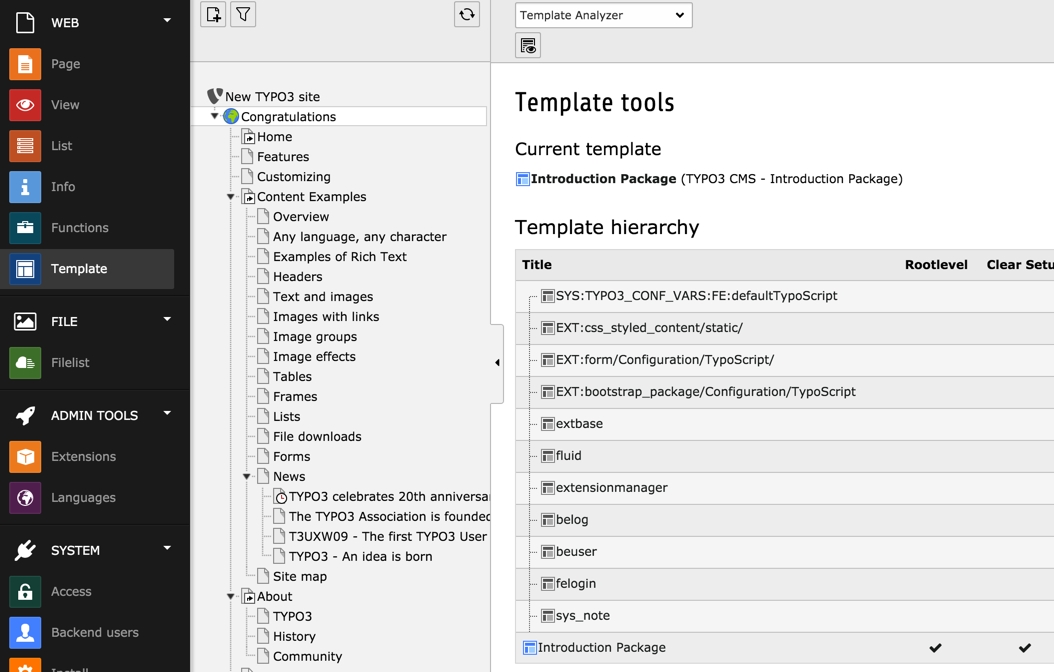Open the Template Analyzer dropdown
Viewport: 1054px width, 672px height.
coord(603,15)
